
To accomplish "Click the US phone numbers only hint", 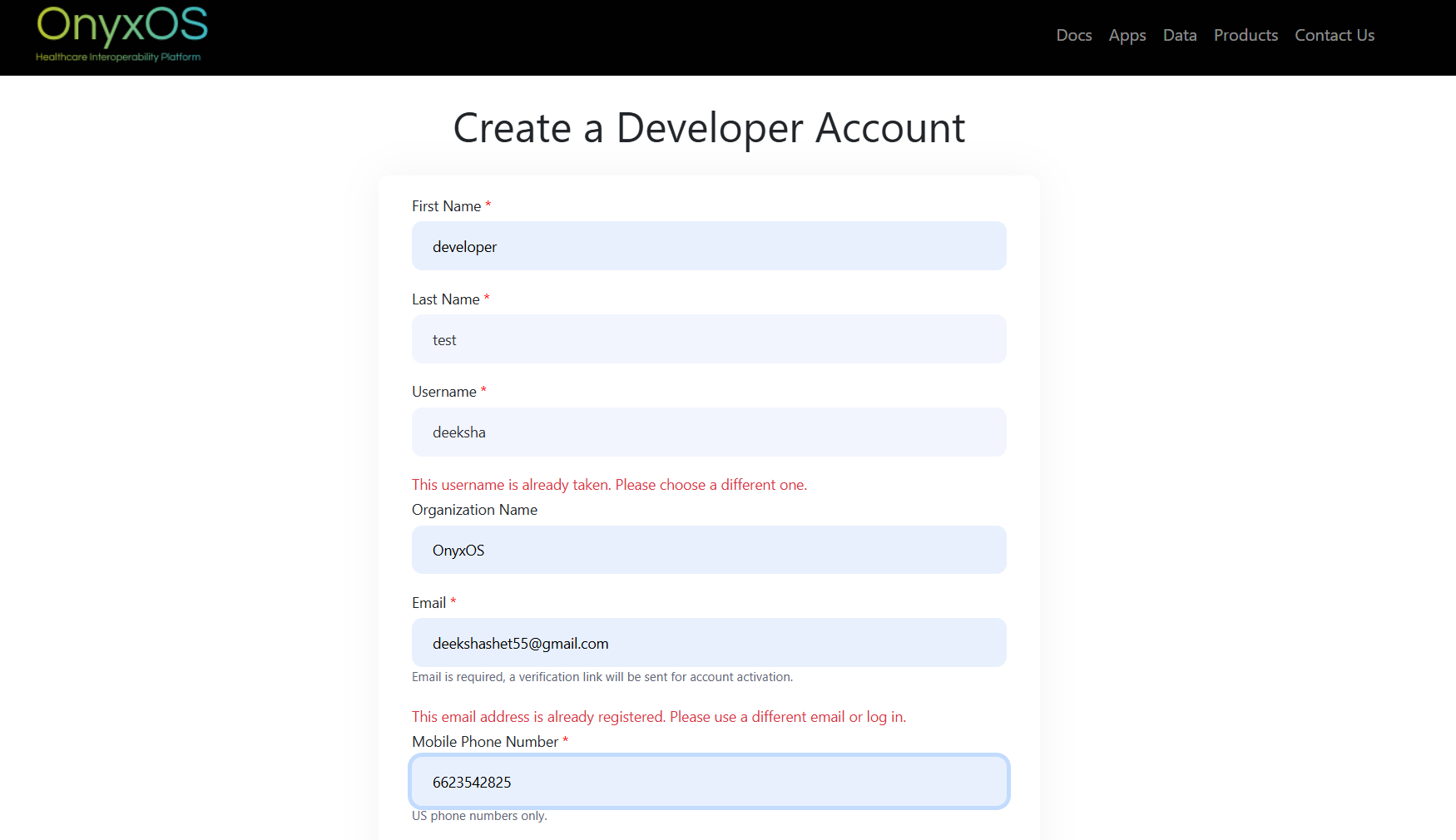I will click(x=479, y=816).
